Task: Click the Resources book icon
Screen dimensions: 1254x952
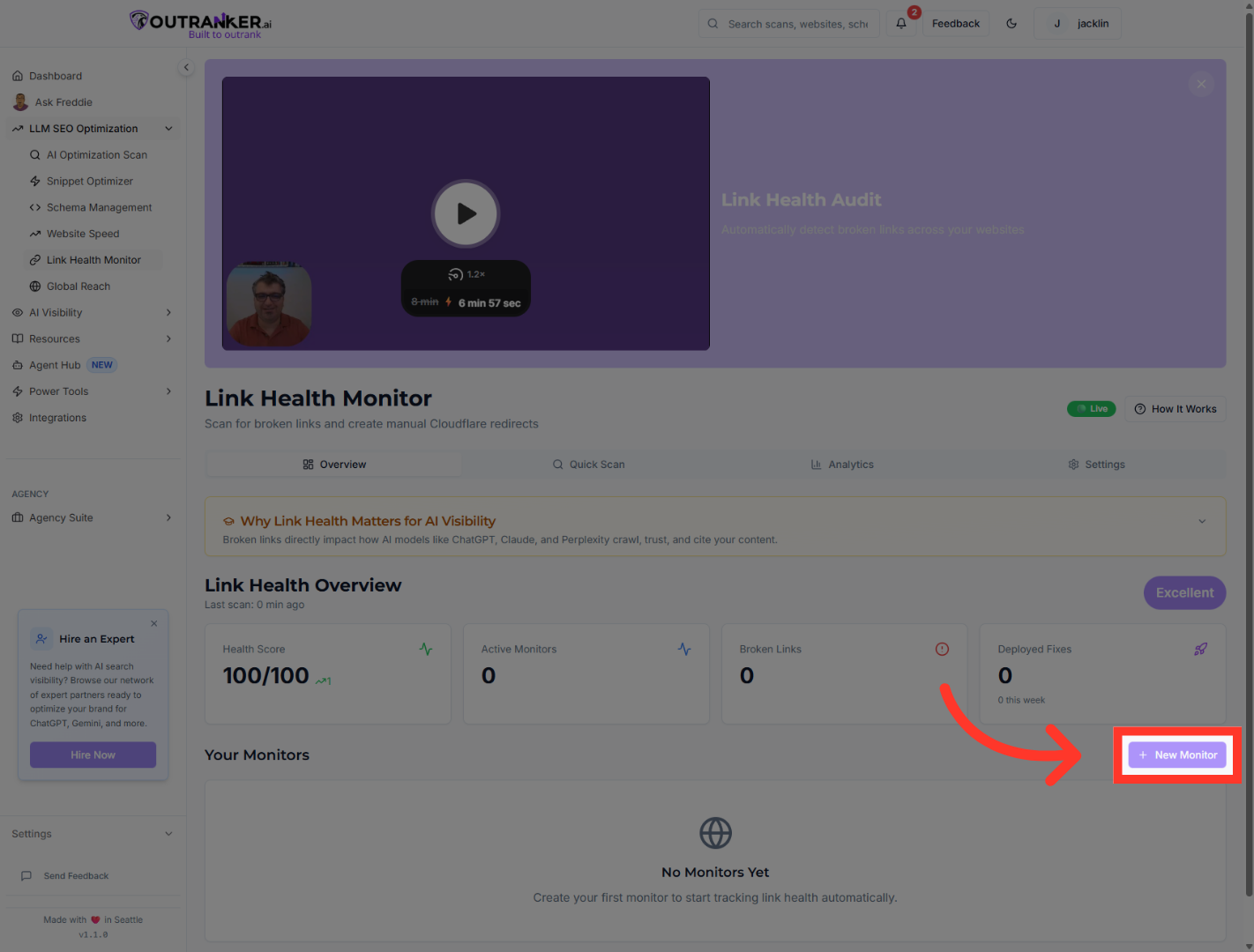Action: point(18,339)
